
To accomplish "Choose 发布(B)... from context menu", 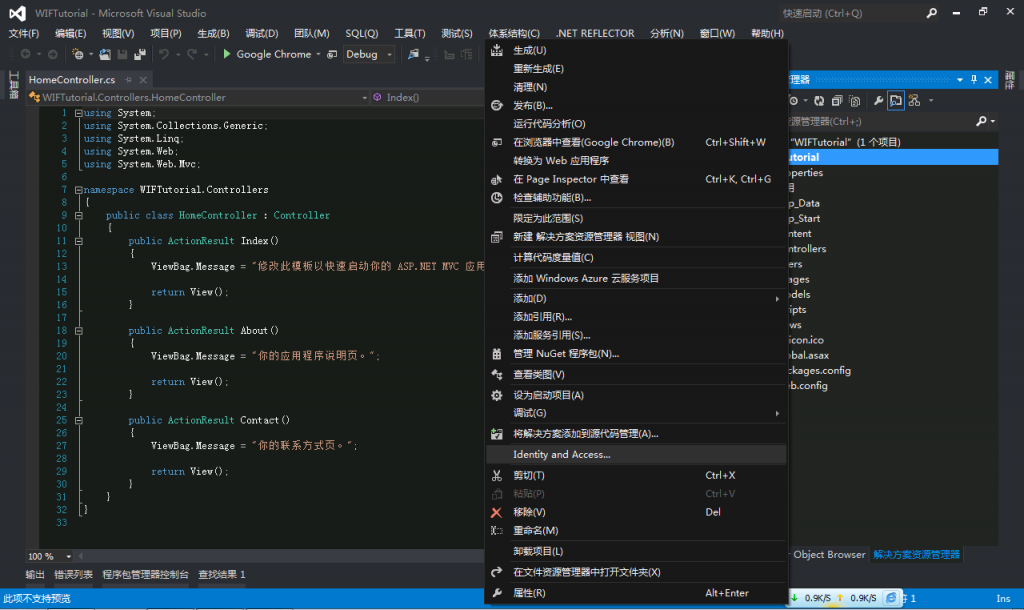I will tap(636, 105).
